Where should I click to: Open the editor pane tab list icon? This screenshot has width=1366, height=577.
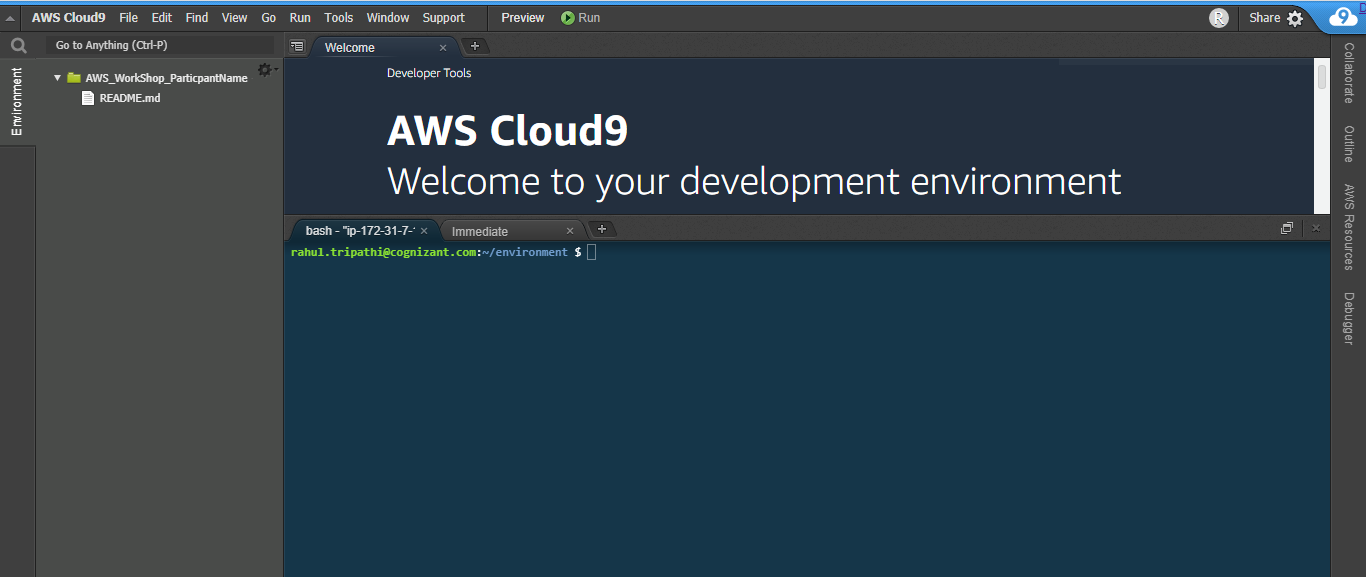tap(297, 46)
